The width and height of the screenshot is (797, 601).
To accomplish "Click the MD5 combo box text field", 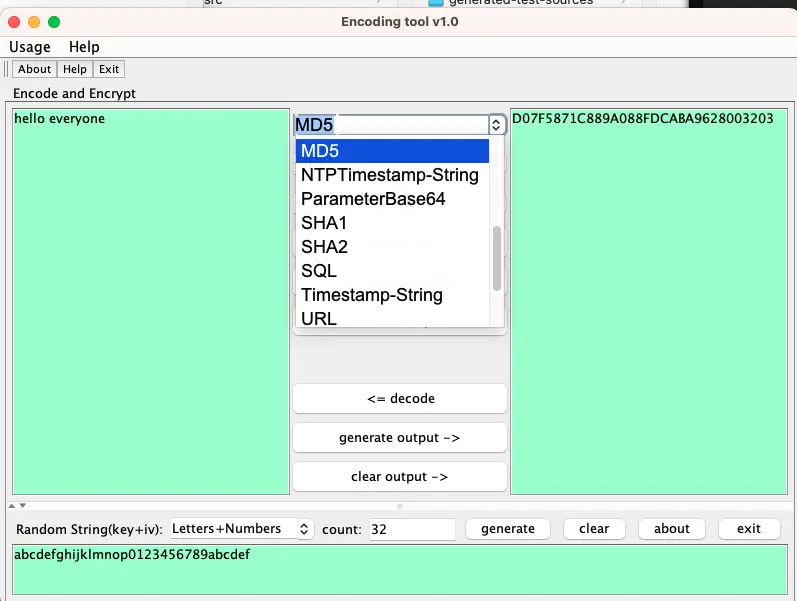I will coord(391,125).
